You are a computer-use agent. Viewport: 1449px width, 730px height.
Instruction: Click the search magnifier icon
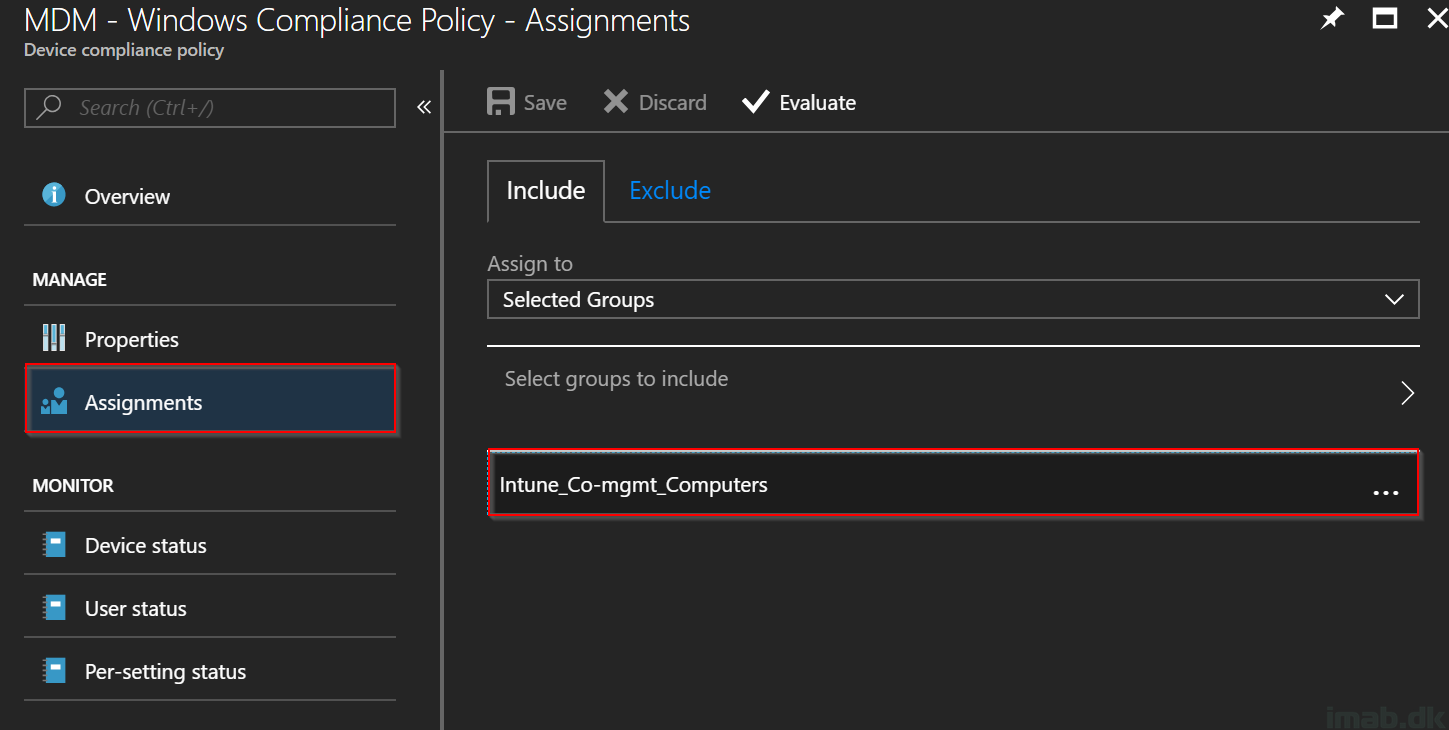49,107
